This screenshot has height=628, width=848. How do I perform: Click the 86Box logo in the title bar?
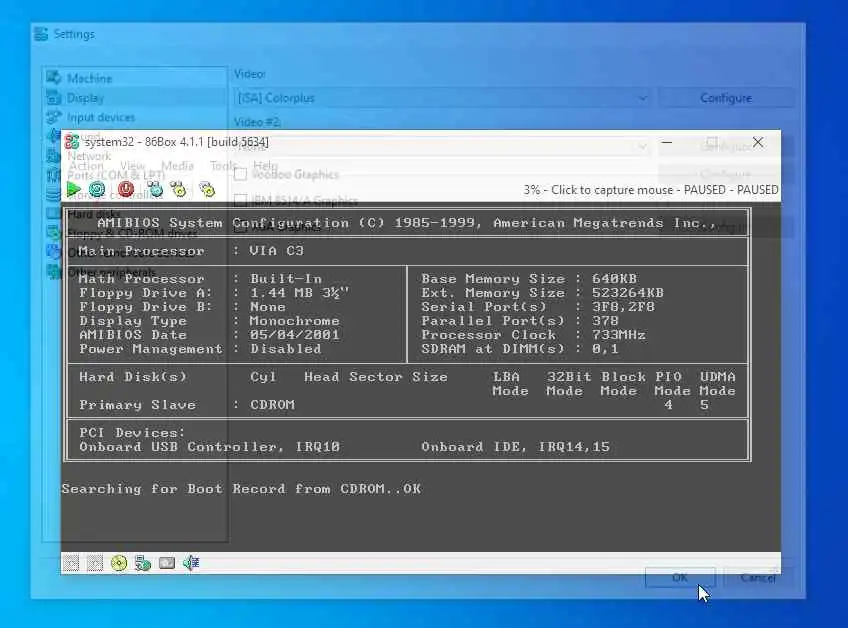tap(72, 142)
